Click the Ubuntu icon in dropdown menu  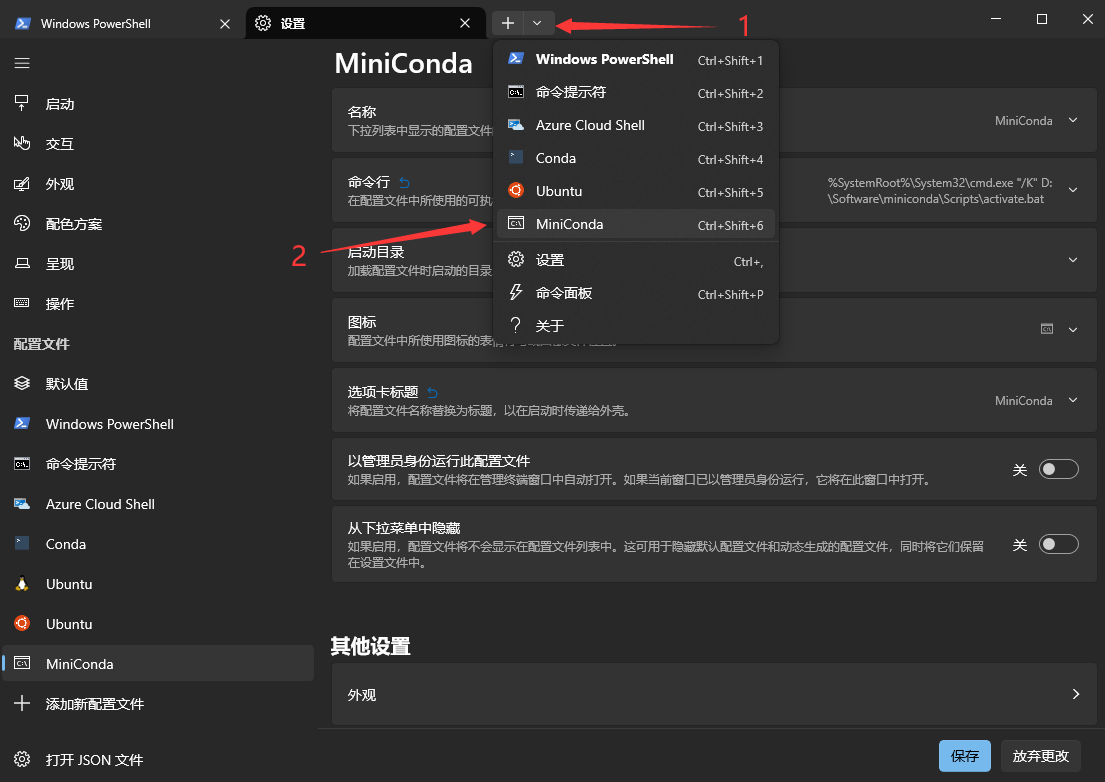516,190
